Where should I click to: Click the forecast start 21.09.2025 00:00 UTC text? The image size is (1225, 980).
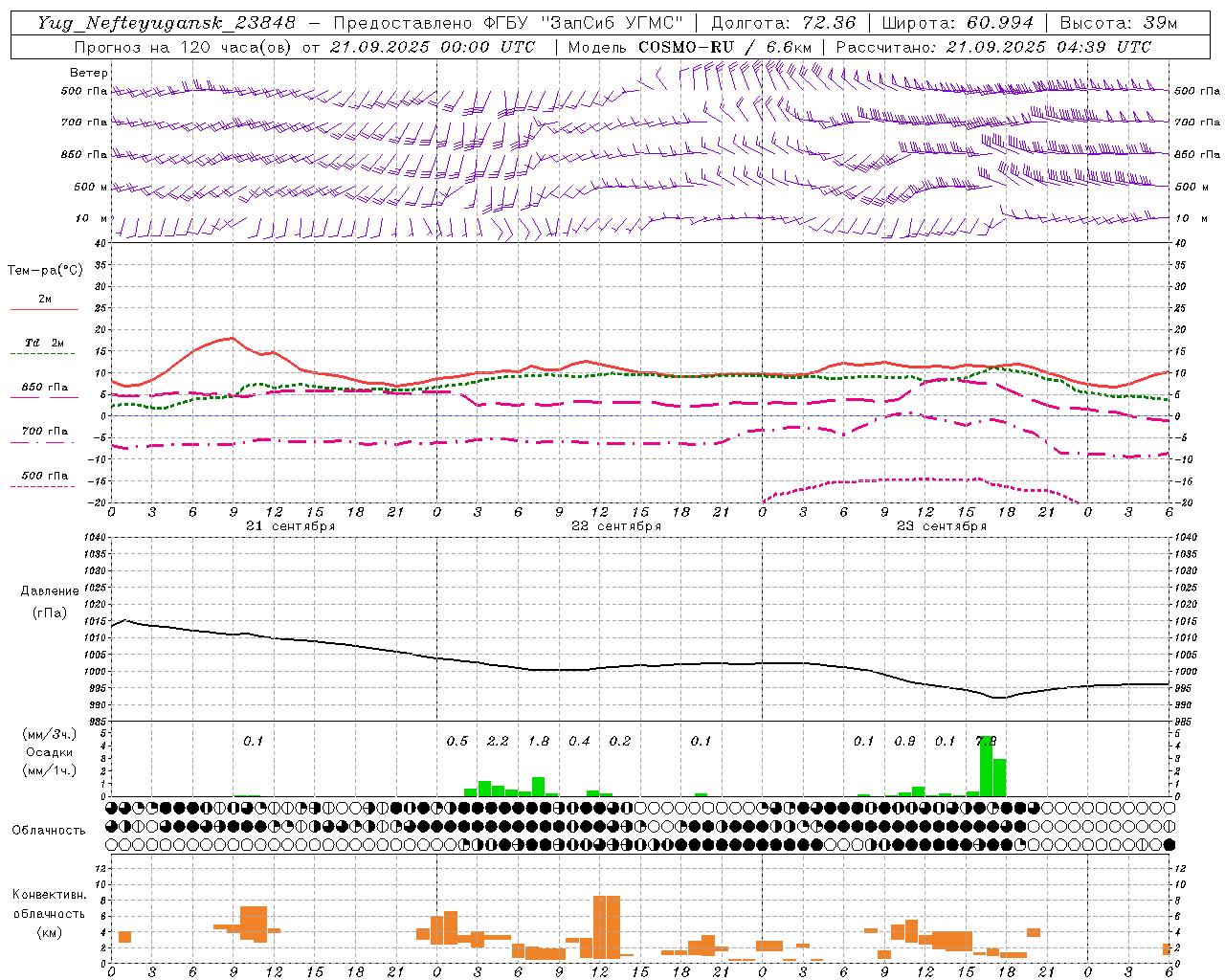433,47
